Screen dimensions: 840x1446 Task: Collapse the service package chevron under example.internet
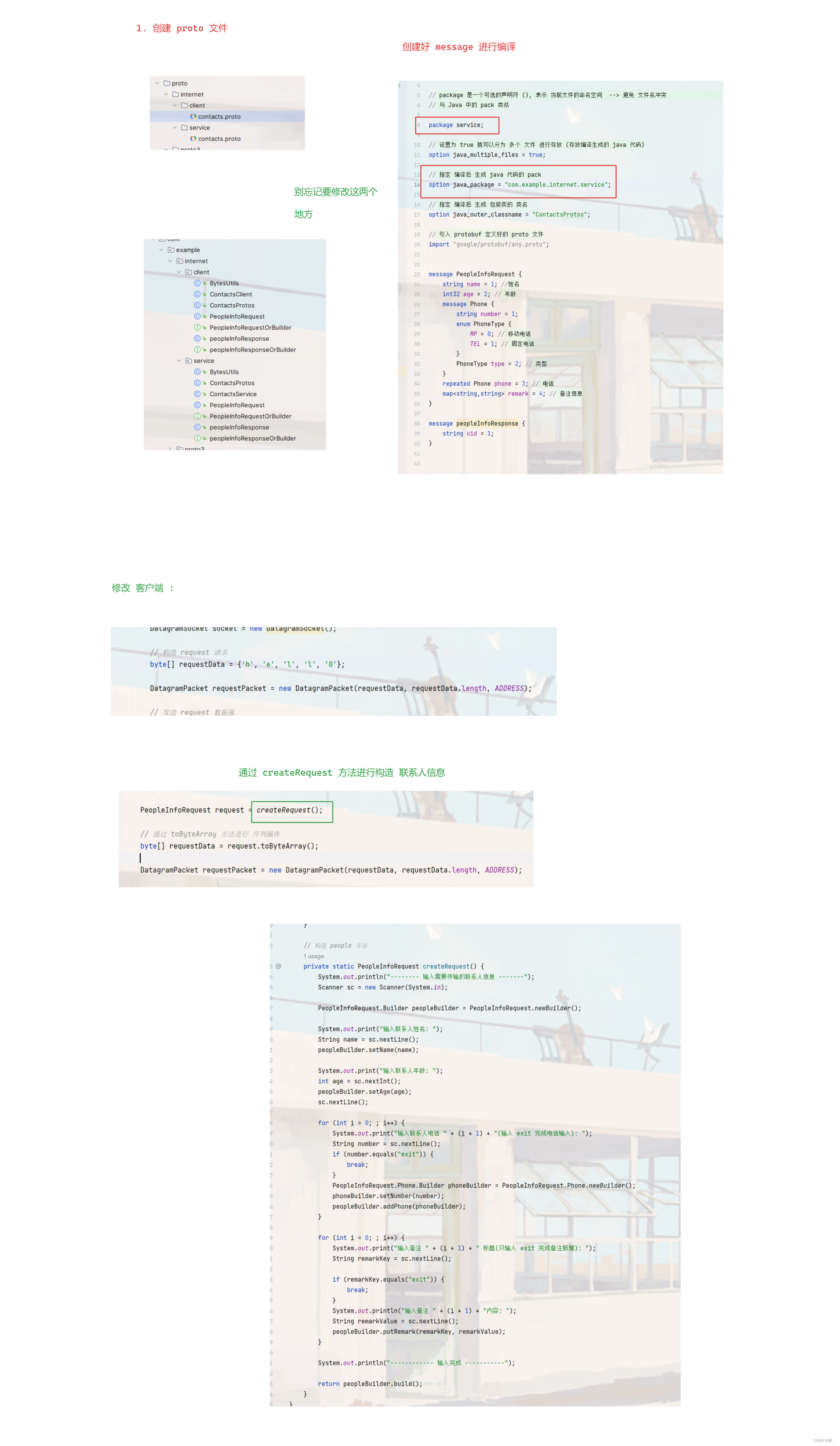[x=179, y=361]
